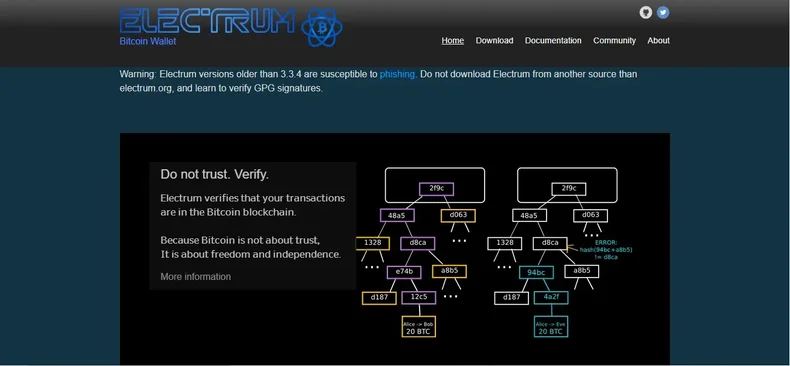The width and height of the screenshot is (790, 366).
Task: Go to the Home menu item
Action: pos(452,41)
